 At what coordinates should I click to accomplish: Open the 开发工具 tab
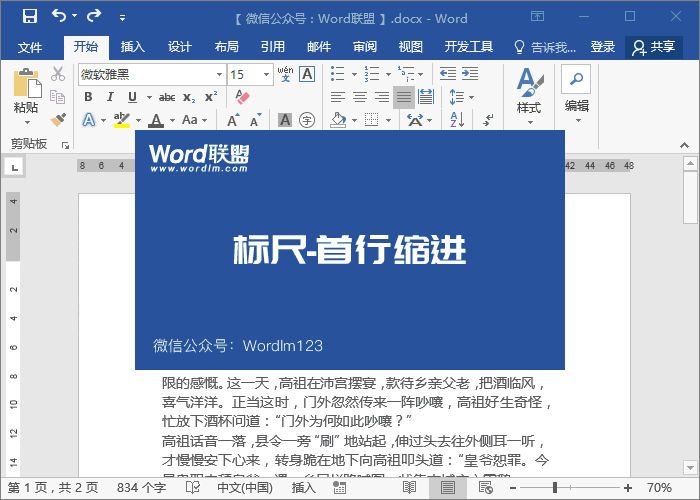(x=468, y=47)
